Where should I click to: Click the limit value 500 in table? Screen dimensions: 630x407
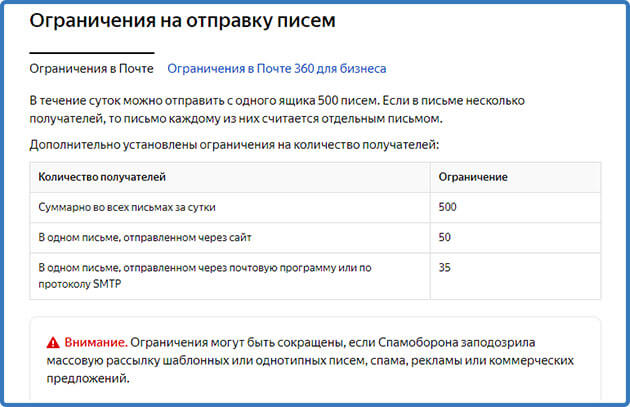[447, 207]
